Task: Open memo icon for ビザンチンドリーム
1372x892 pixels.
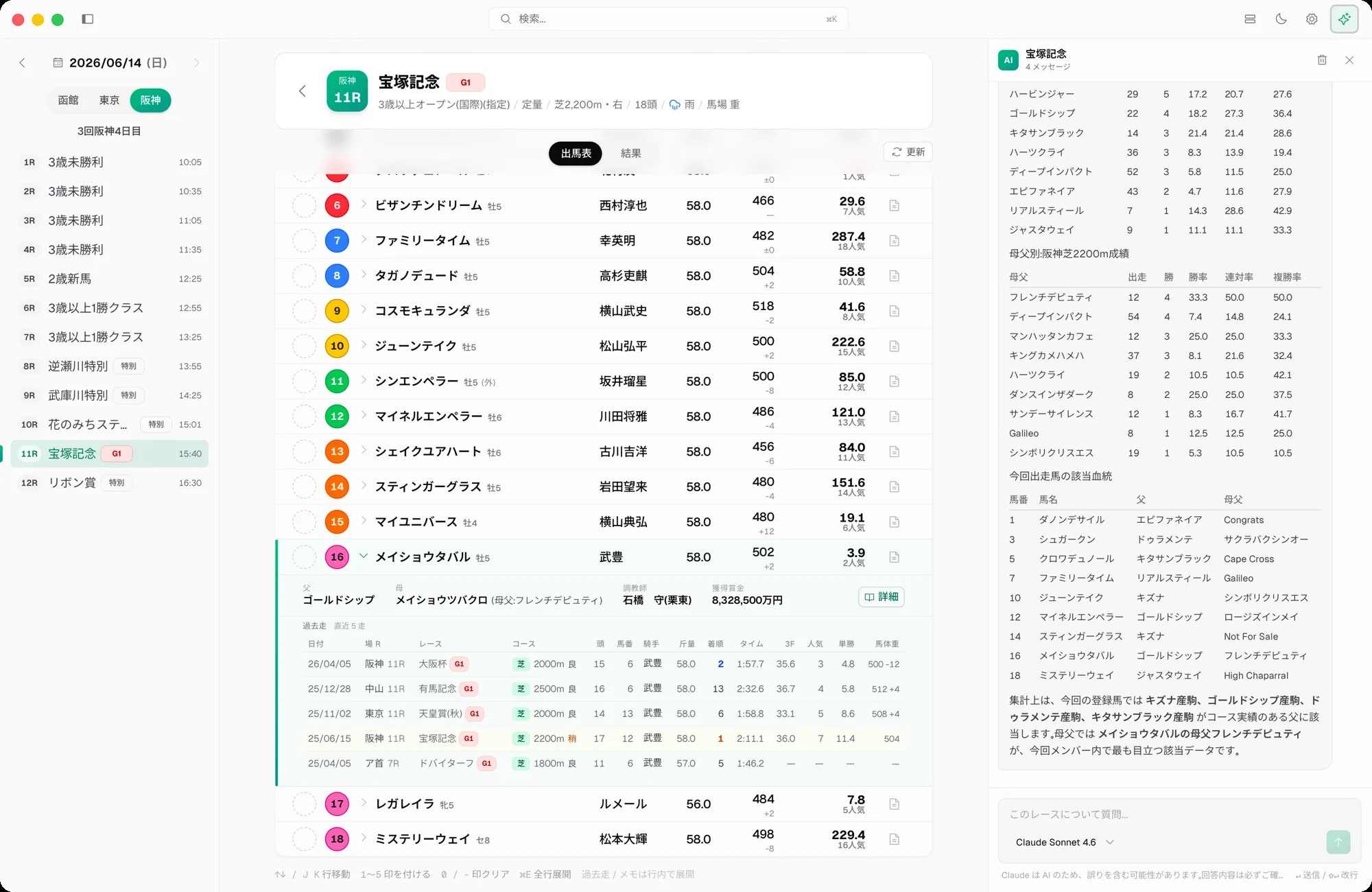Action: coord(894,206)
